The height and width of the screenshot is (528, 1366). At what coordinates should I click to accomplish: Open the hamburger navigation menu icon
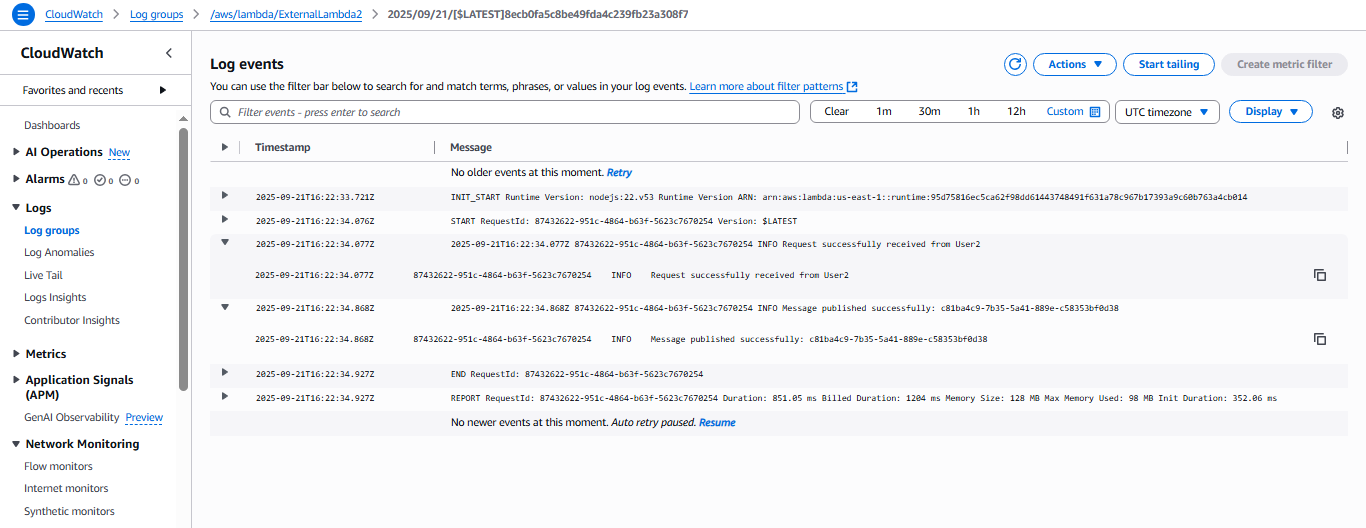[23, 15]
